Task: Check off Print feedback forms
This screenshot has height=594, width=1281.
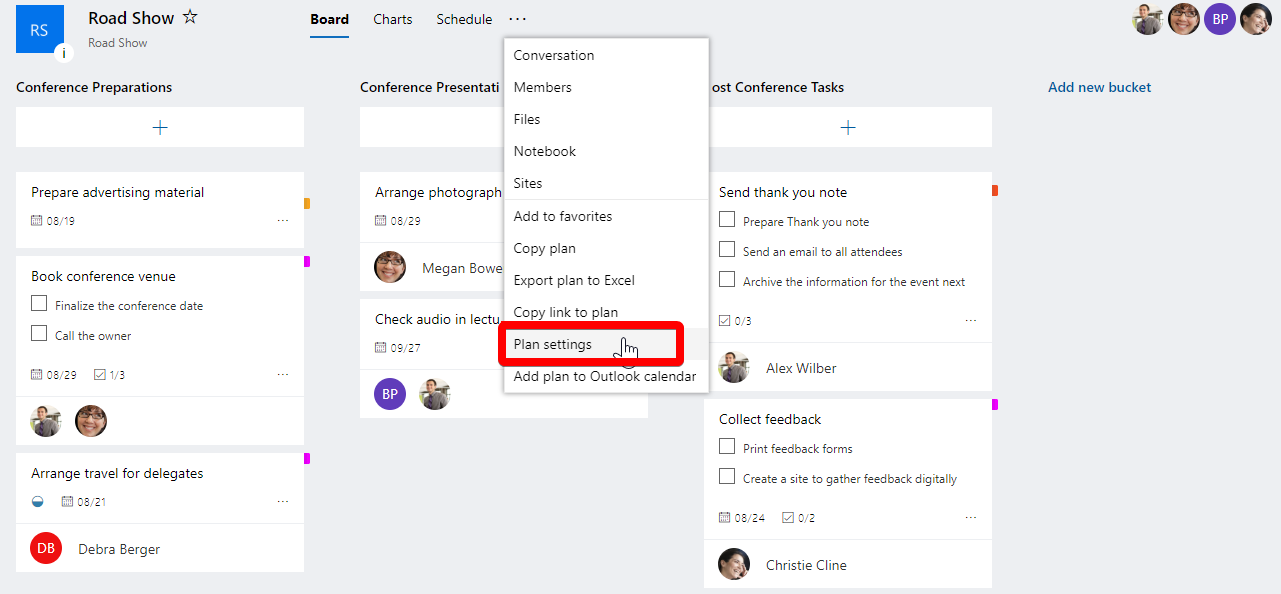Action: pos(726,448)
